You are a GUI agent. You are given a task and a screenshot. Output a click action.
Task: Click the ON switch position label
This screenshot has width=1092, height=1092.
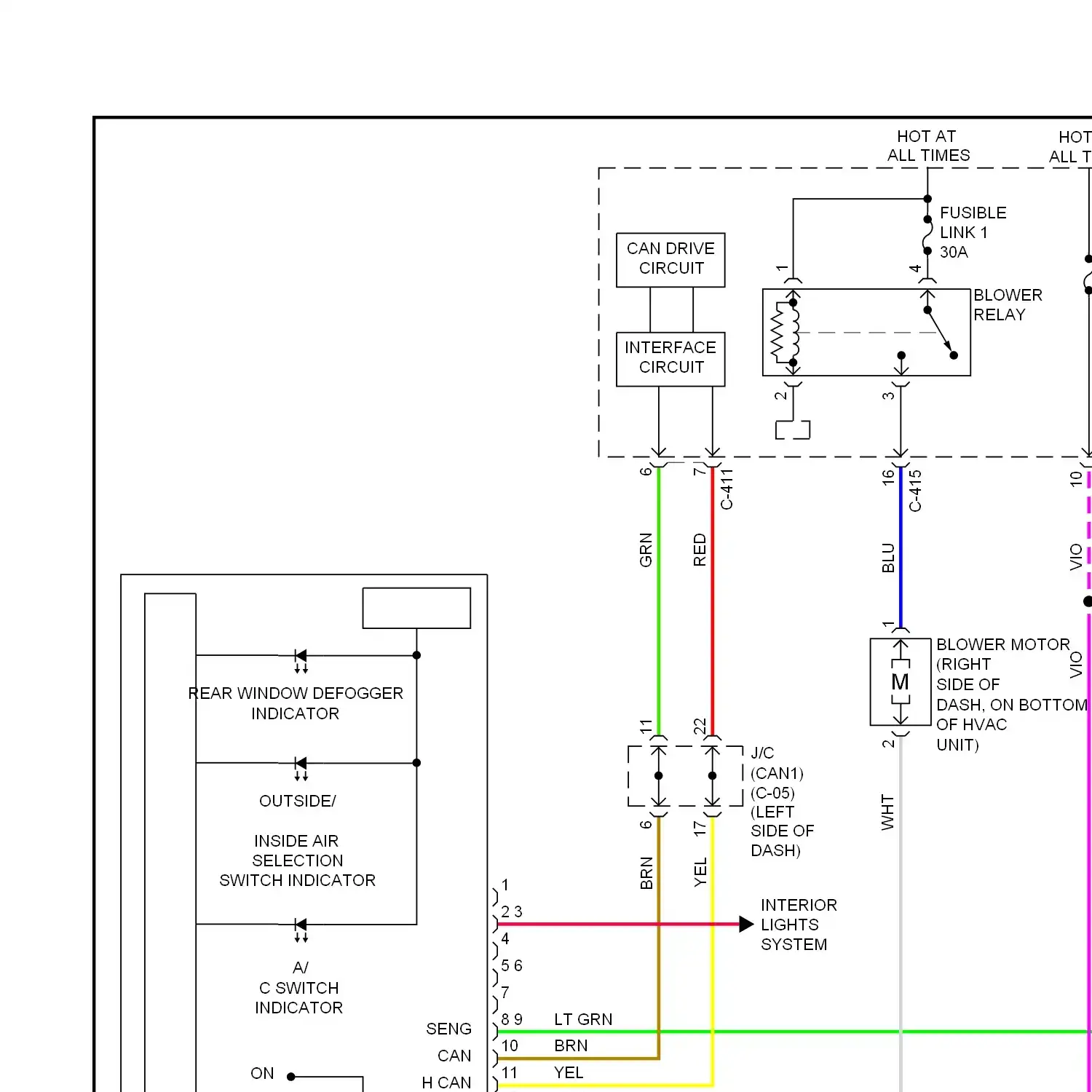point(262,1073)
